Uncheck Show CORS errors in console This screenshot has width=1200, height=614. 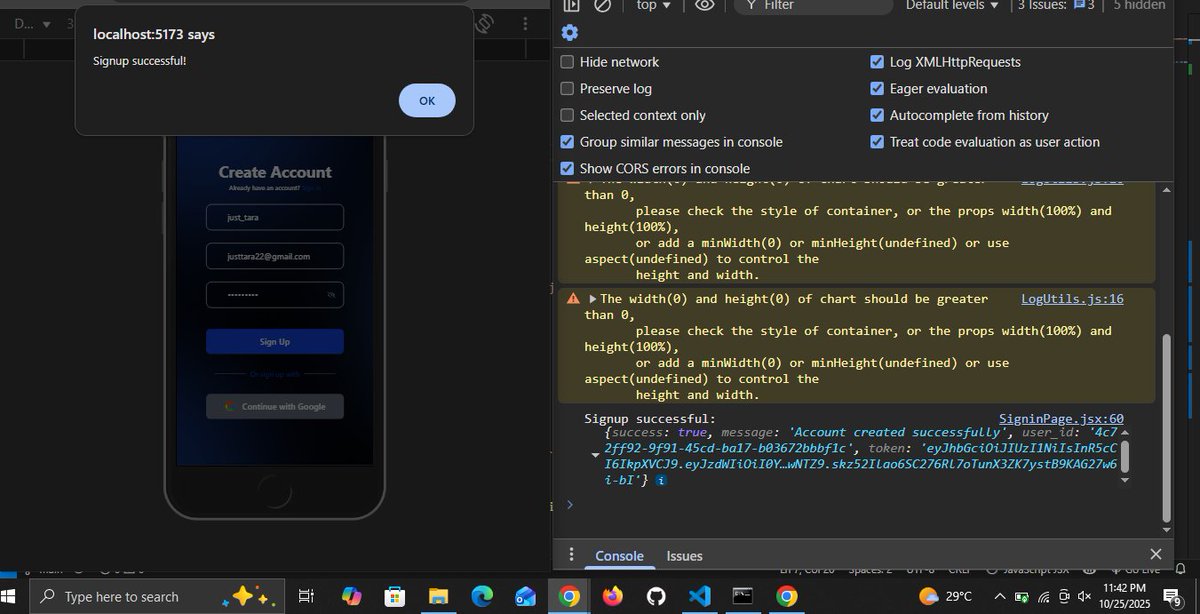pyautogui.click(x=567, y=169)
